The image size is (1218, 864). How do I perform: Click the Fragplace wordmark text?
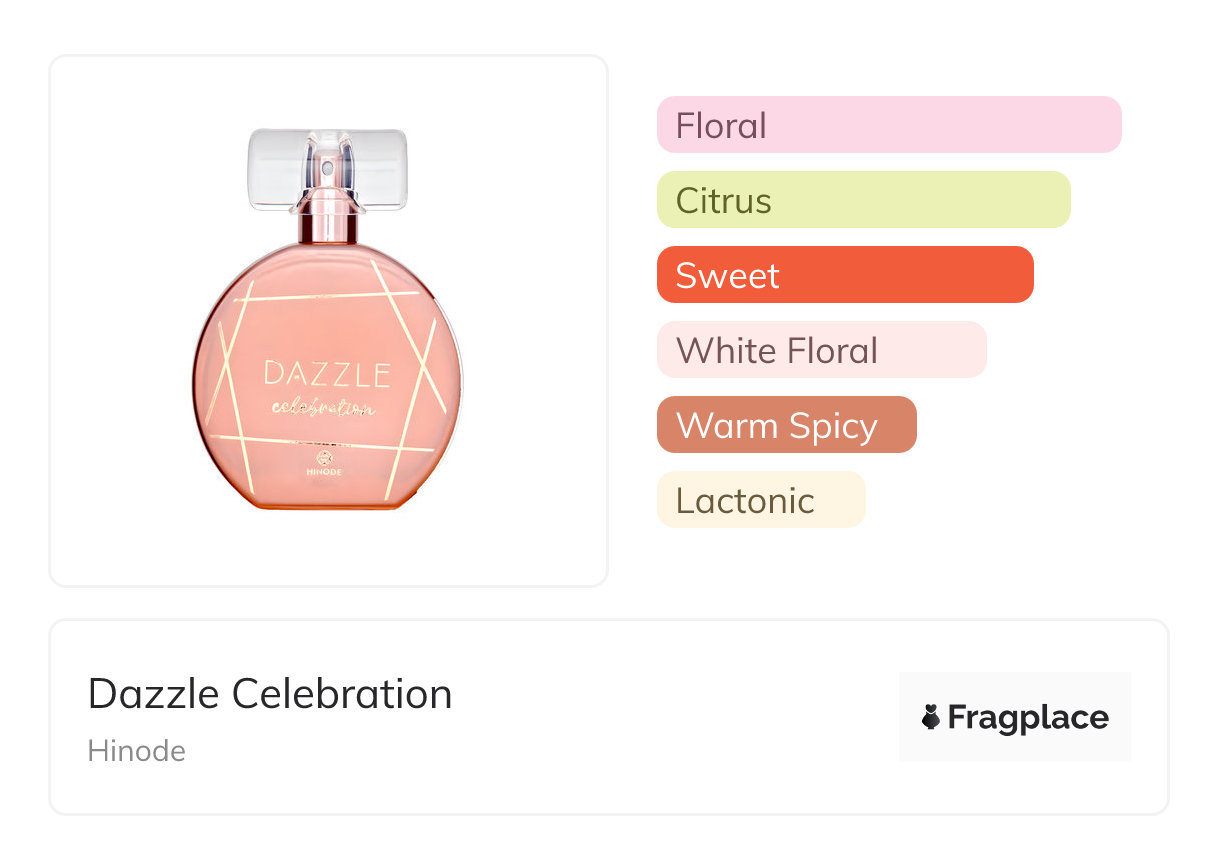pyautogui.click(x=1028, y=718)
